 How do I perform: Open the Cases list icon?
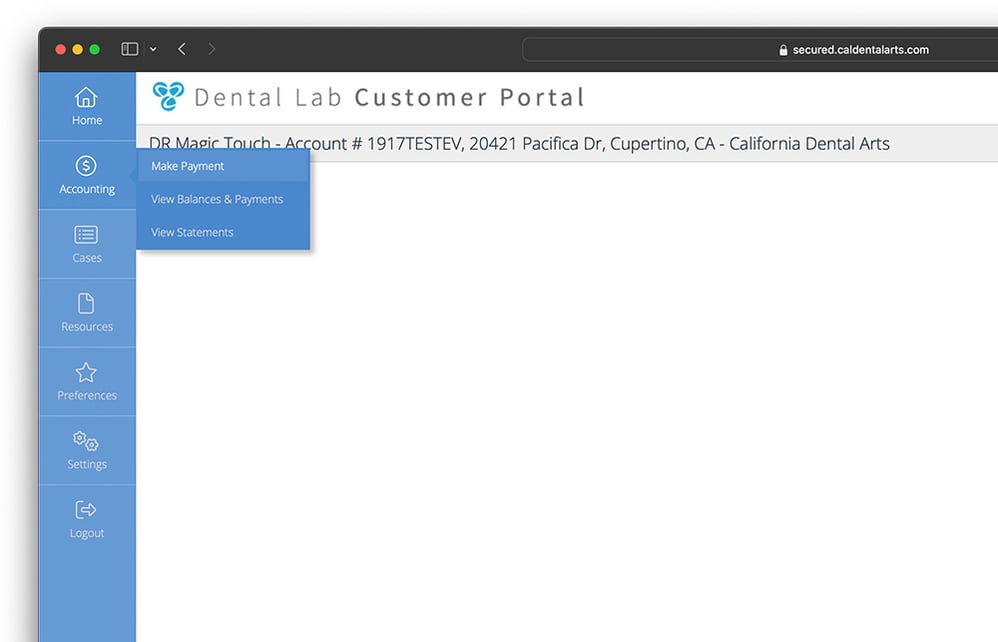[x=86, y=235]
